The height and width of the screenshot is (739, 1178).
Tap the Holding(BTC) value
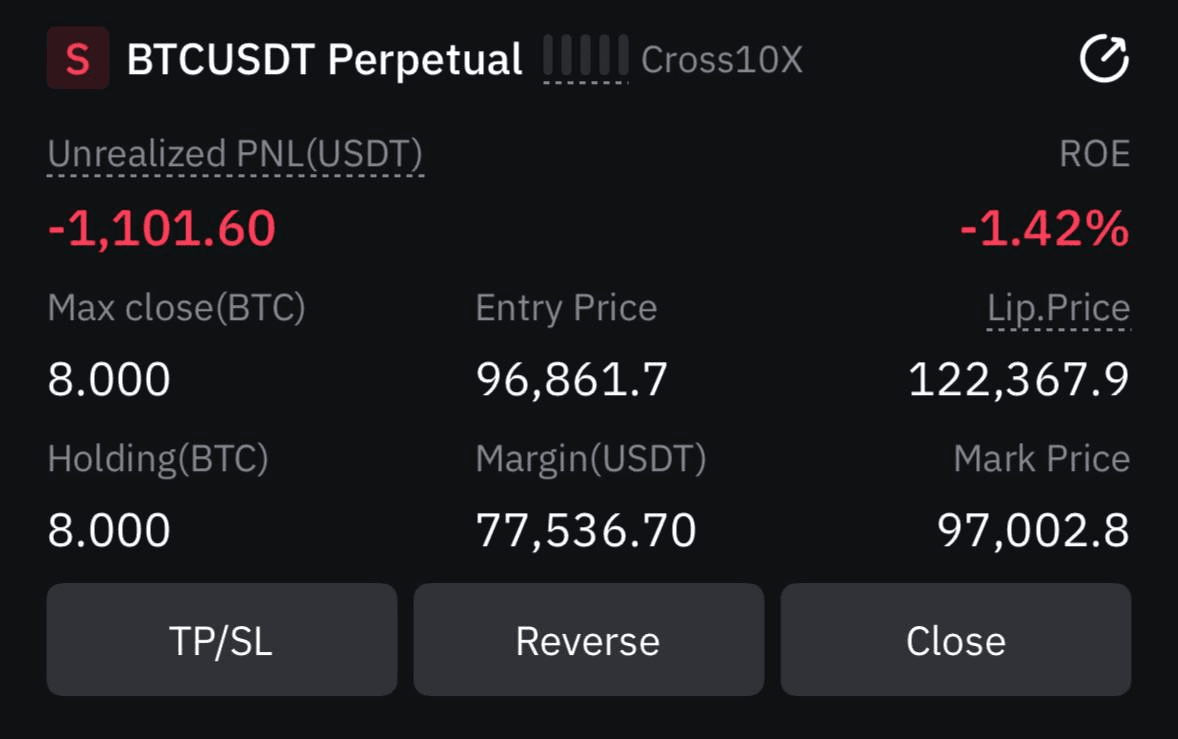(109, 530)
